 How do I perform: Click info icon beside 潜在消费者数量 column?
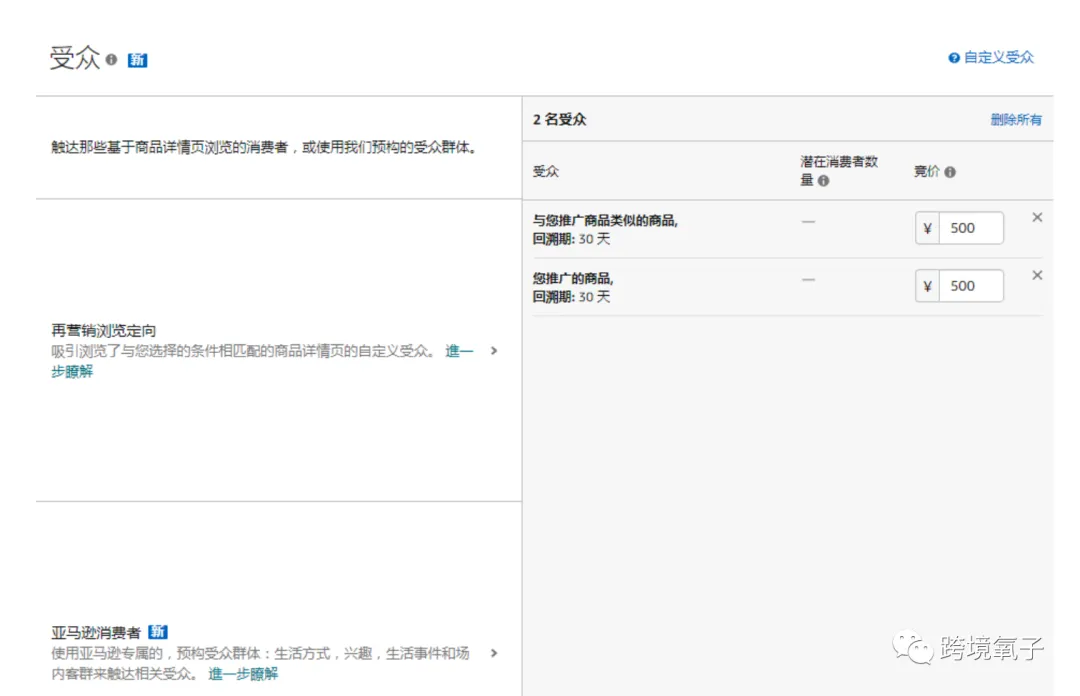point(823,181)
